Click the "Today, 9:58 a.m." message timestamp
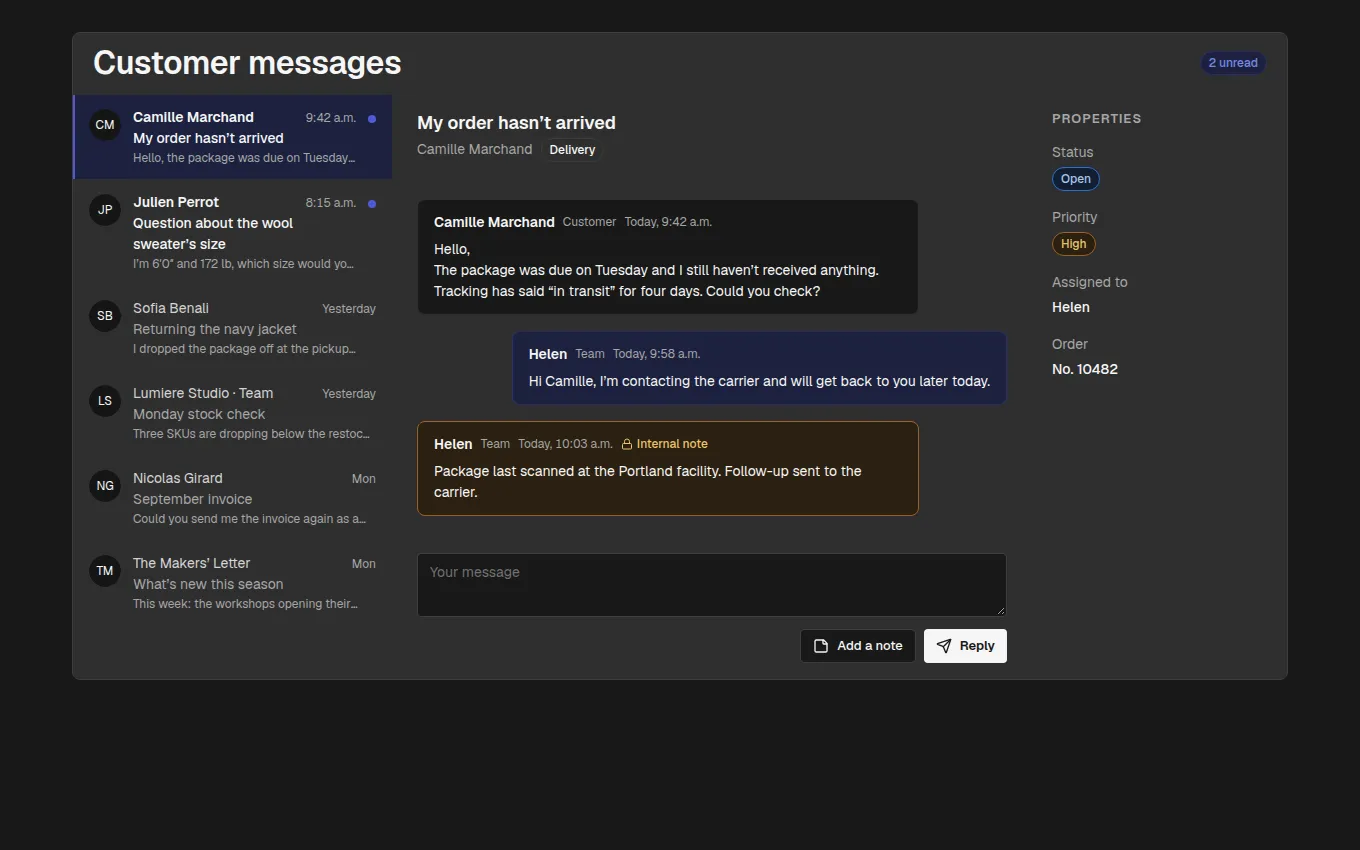1360x850 pixels. click(x=656, y=354)
